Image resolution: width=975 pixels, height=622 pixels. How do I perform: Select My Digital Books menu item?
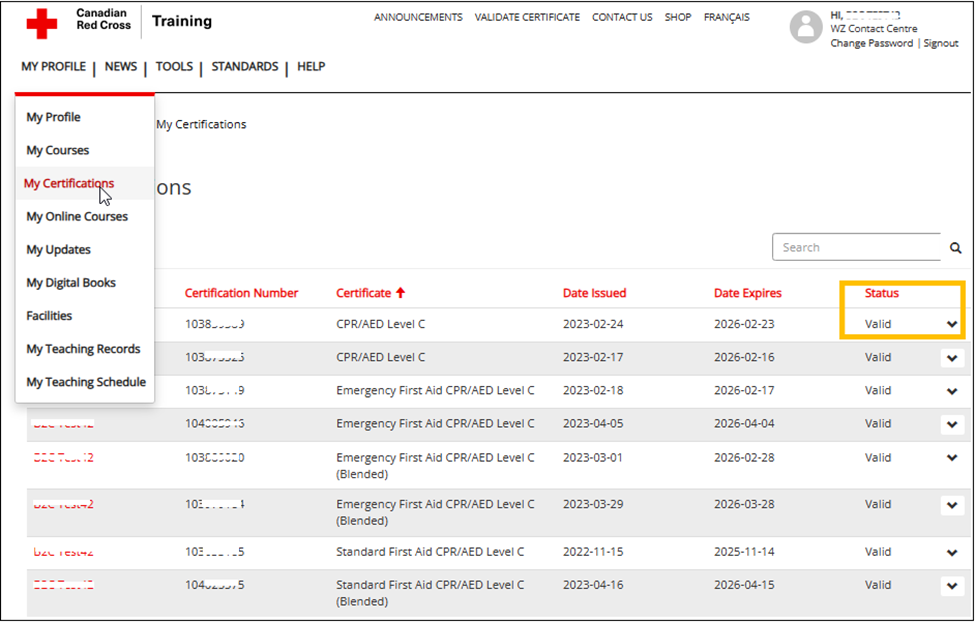(71, 282)
